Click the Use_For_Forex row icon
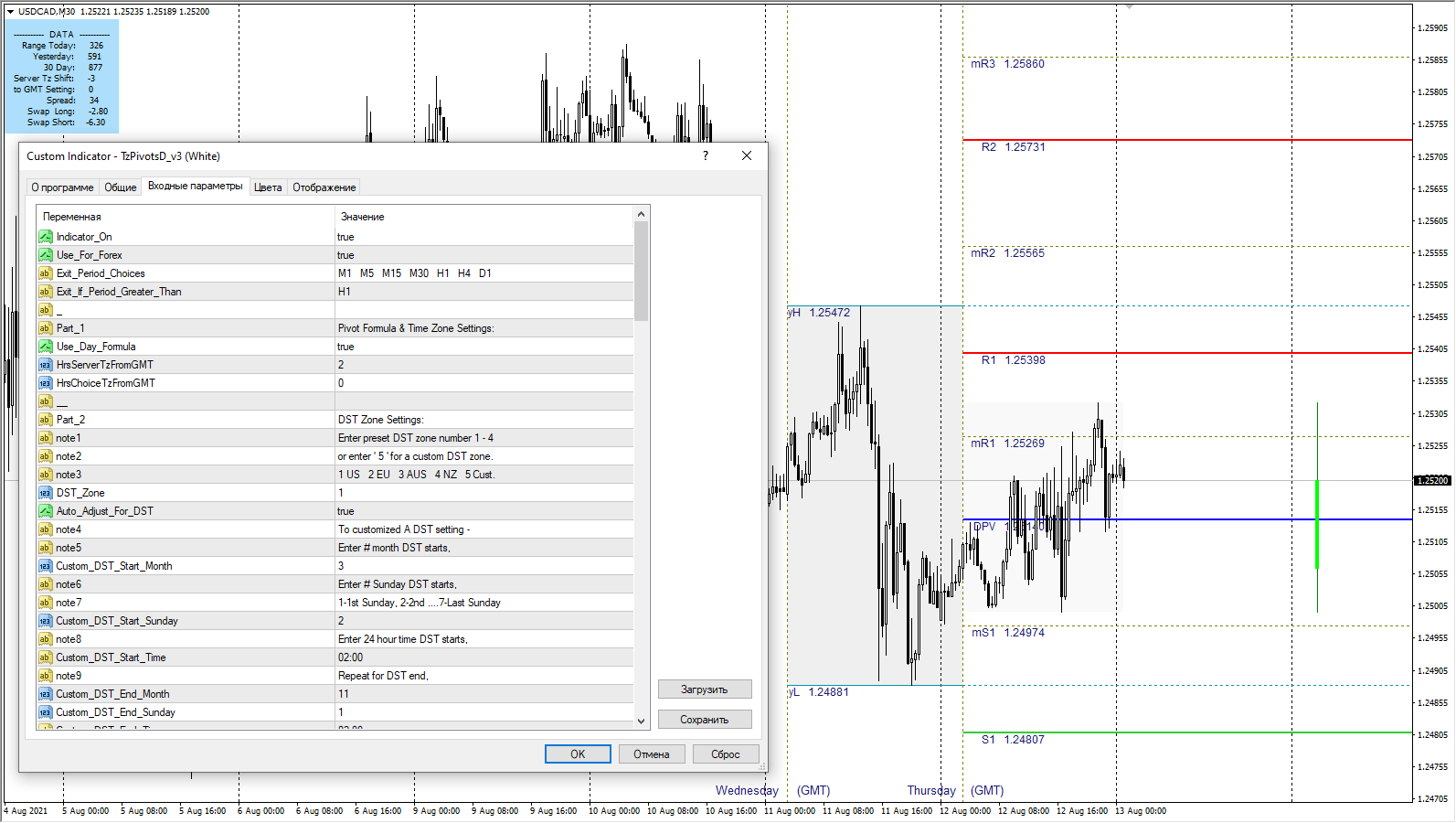Viewport: 1456px width, 823px height. 45,255
